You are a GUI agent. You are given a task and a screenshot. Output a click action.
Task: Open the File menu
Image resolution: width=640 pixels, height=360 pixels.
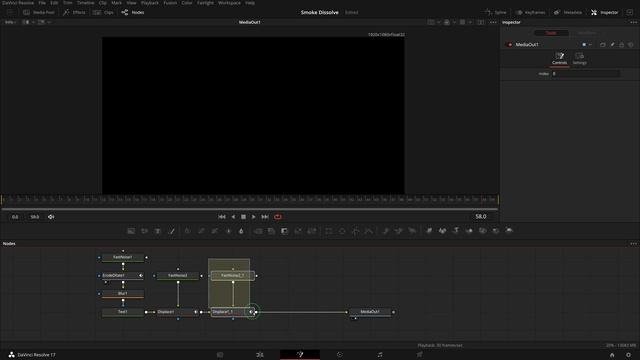pyautogui.click(x=42, y=3)
